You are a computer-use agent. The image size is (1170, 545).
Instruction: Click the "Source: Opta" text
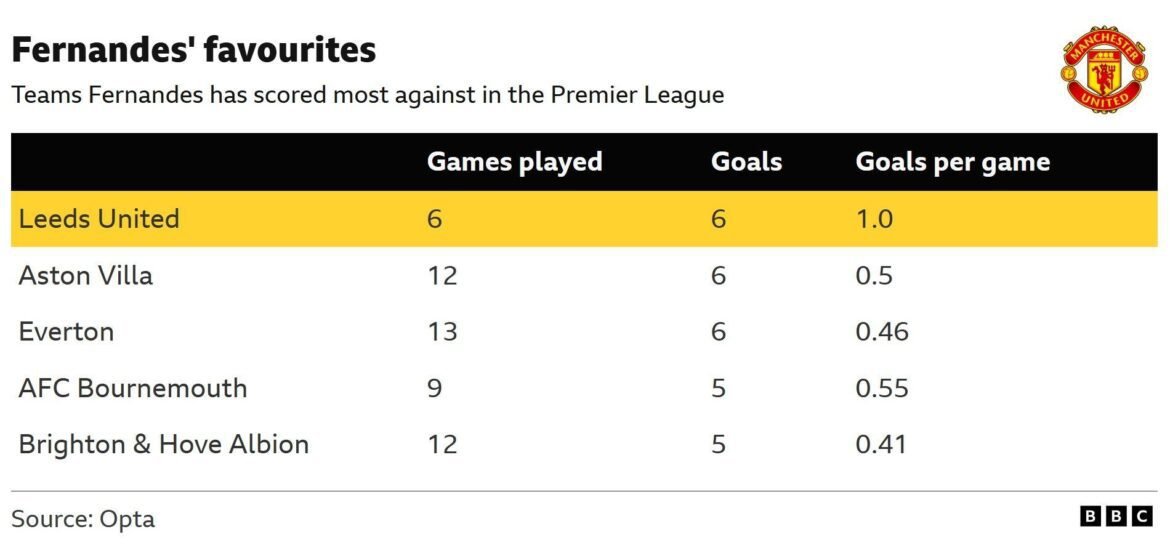tap(83, 519)
